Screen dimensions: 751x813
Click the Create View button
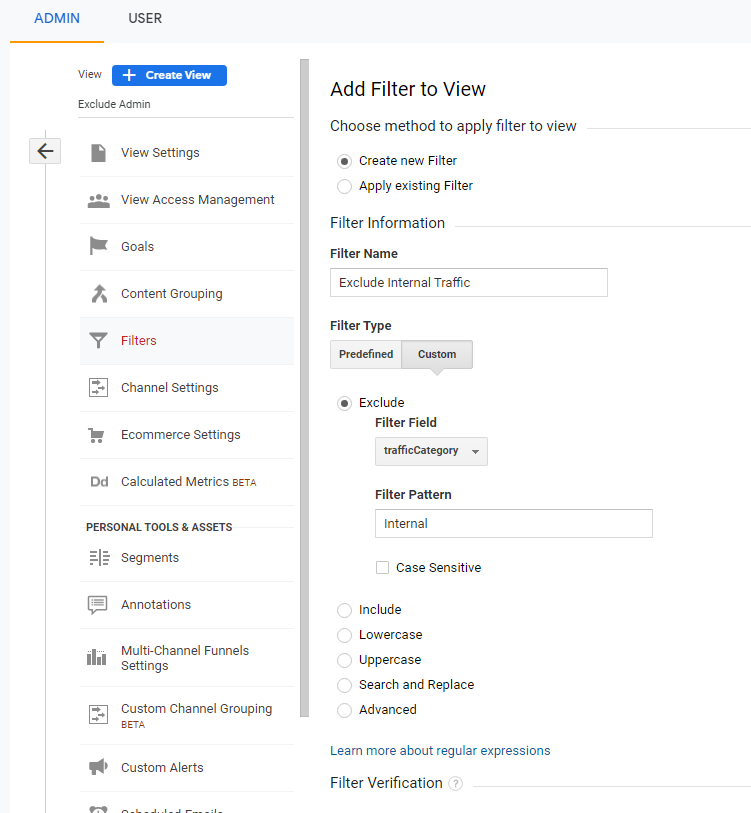coord(169,75)
